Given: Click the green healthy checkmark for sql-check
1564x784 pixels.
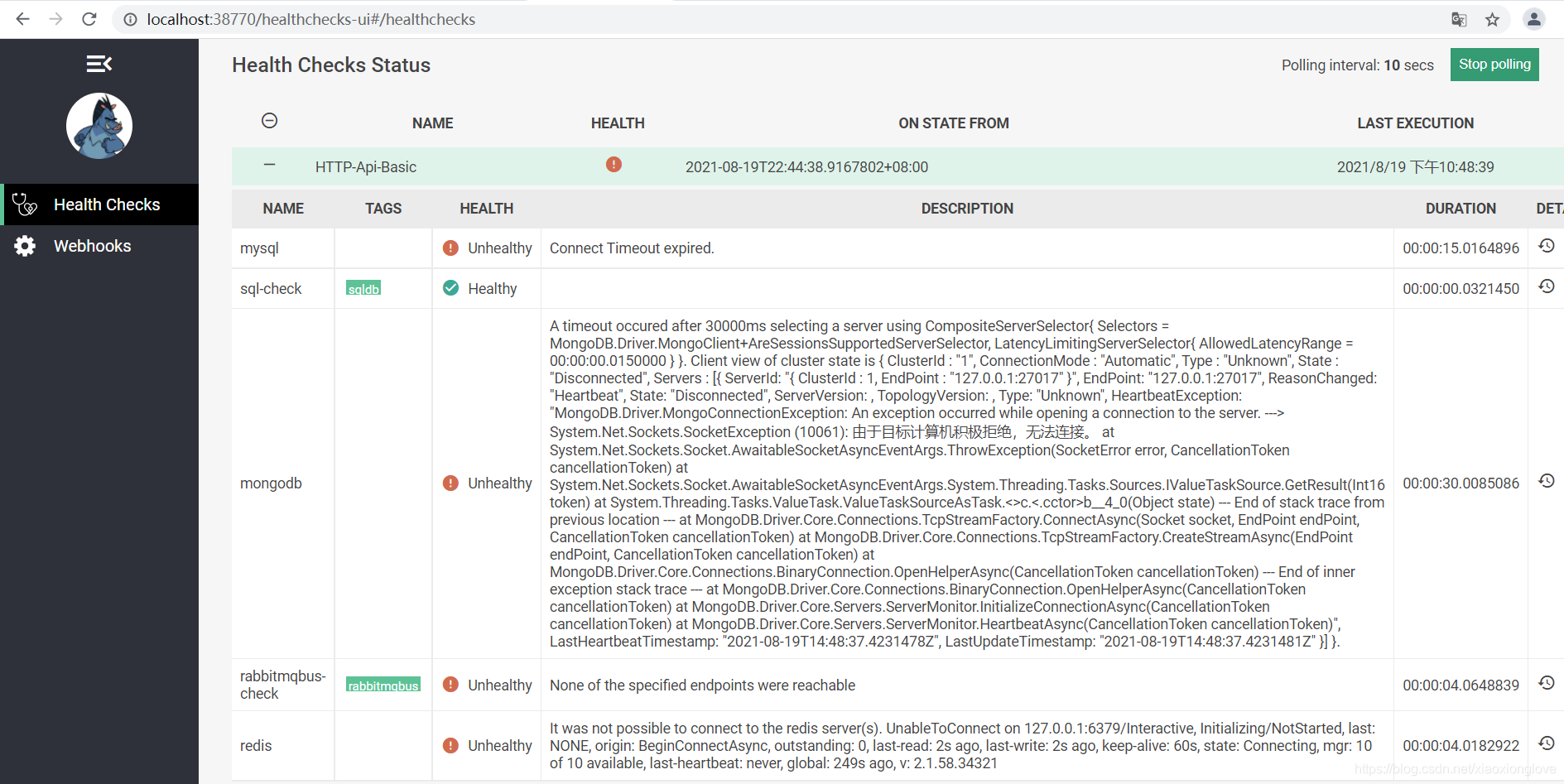Looking at the screenshot, I should (450, 287).
